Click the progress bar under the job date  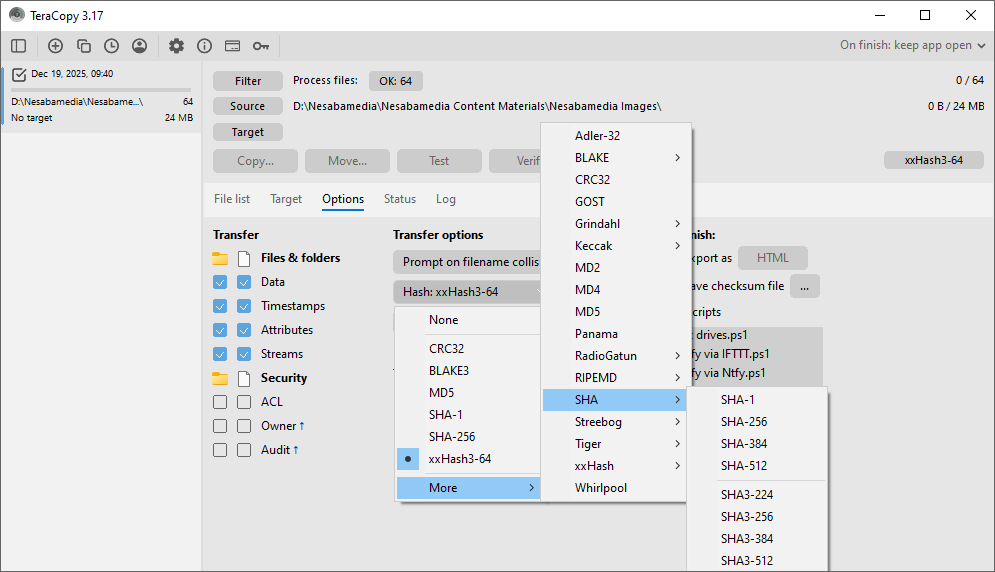point(101,89)
